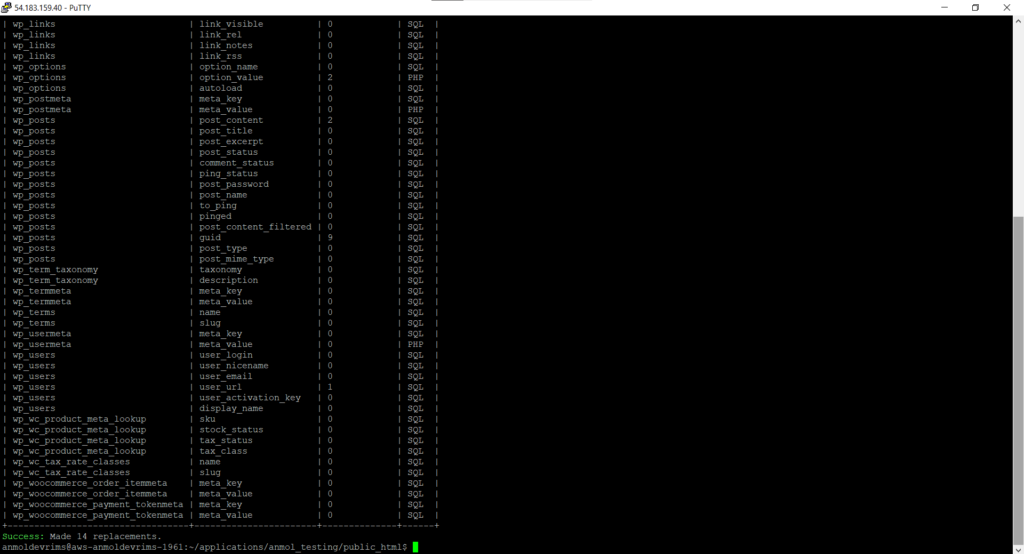Click the 'post_excerpt' cell
Screen dimensions: 1024x554
231,142
